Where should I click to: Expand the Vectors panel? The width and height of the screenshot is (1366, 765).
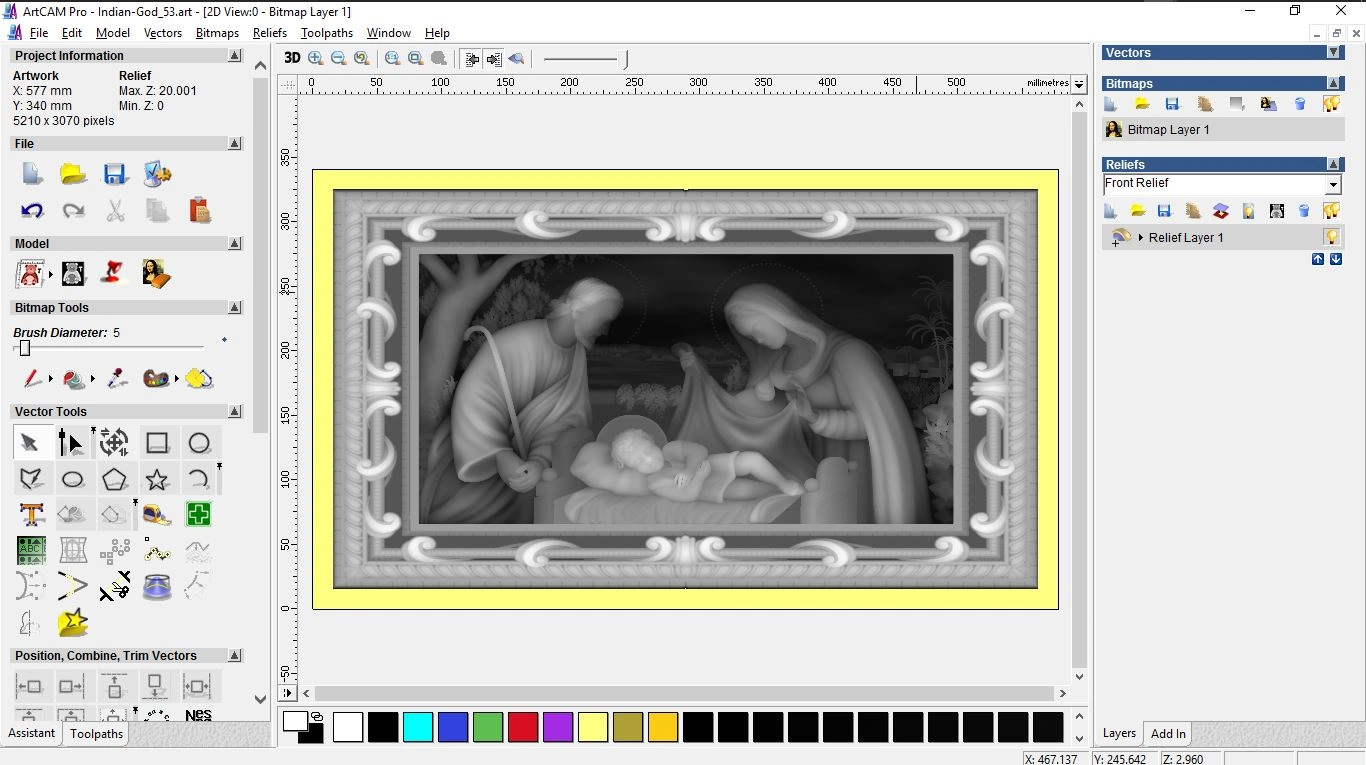(1333, 53)
